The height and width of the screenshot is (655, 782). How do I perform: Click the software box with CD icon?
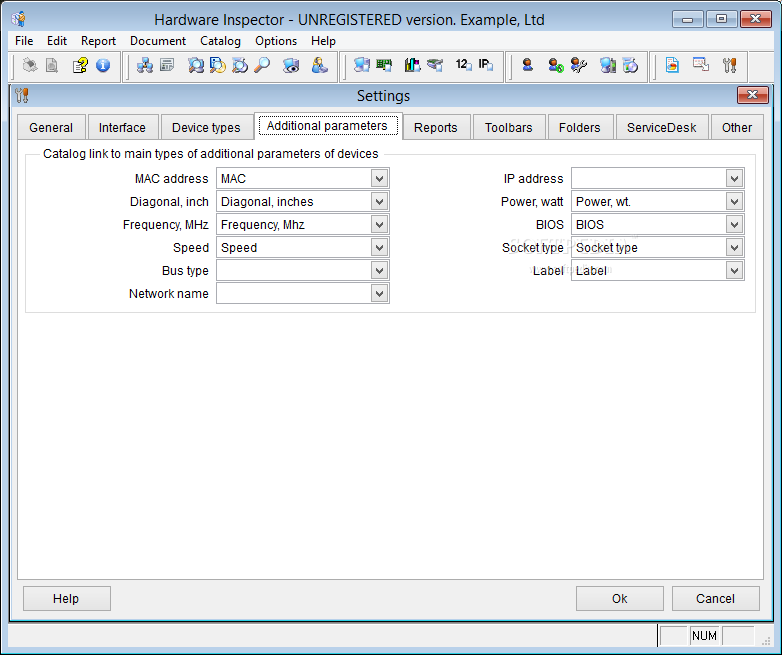click(630, 65)
